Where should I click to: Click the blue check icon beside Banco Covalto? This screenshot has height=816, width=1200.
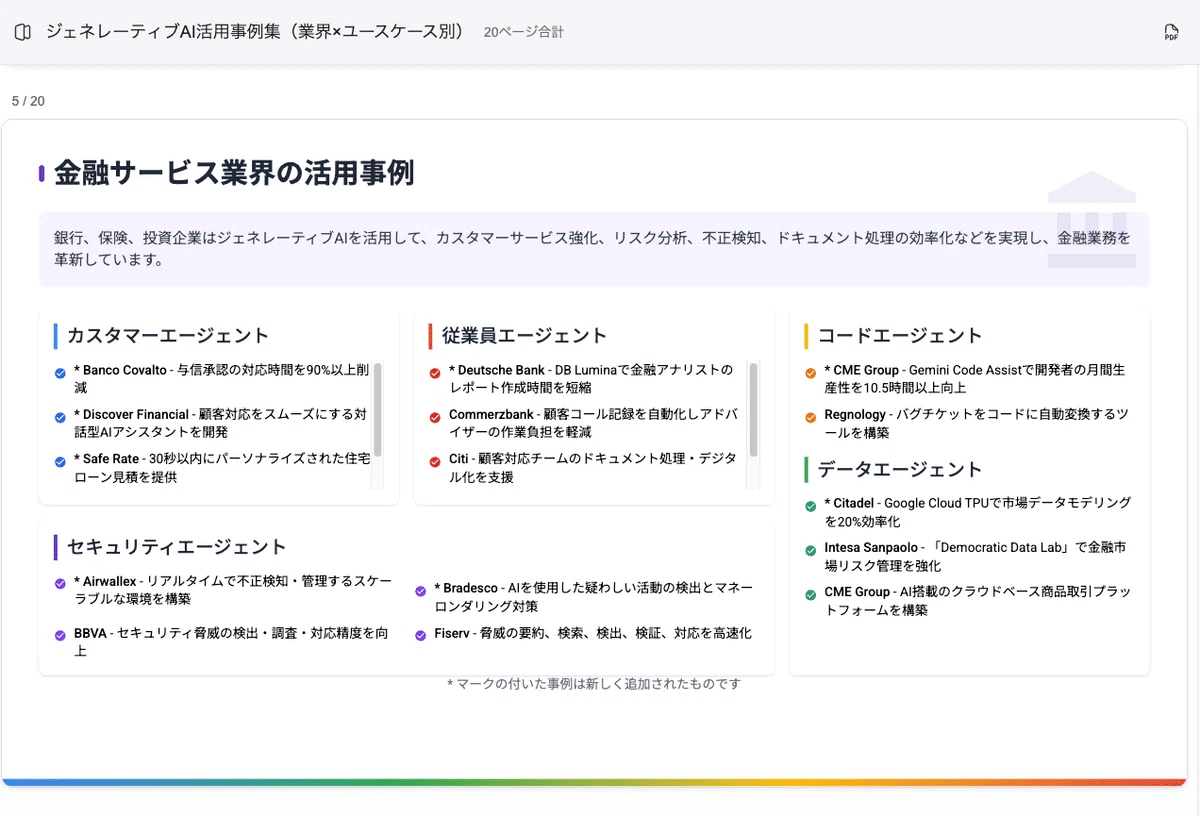pyautogui.click(x=60, y=374)
